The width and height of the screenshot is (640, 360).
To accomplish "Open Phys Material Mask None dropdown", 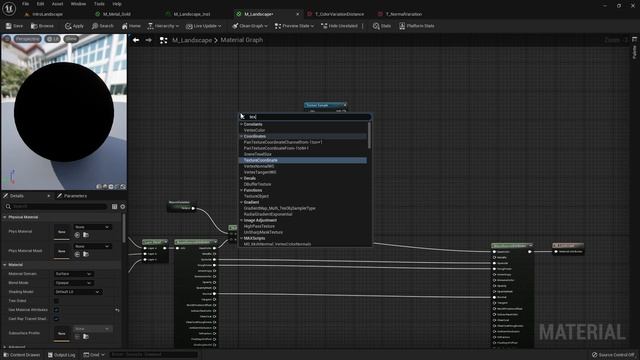I will tap(92, 246).
